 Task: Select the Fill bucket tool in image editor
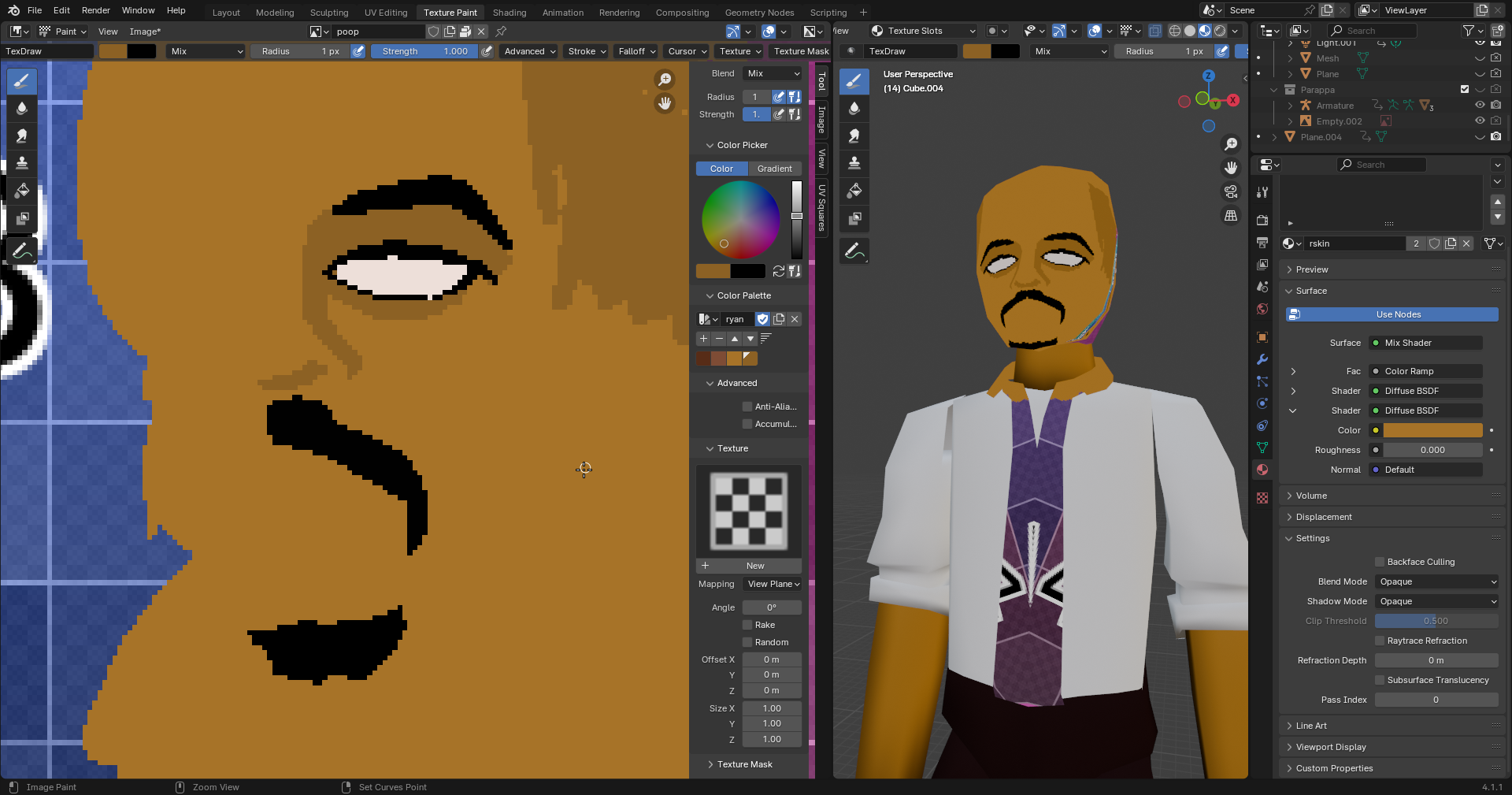[21, 191]
